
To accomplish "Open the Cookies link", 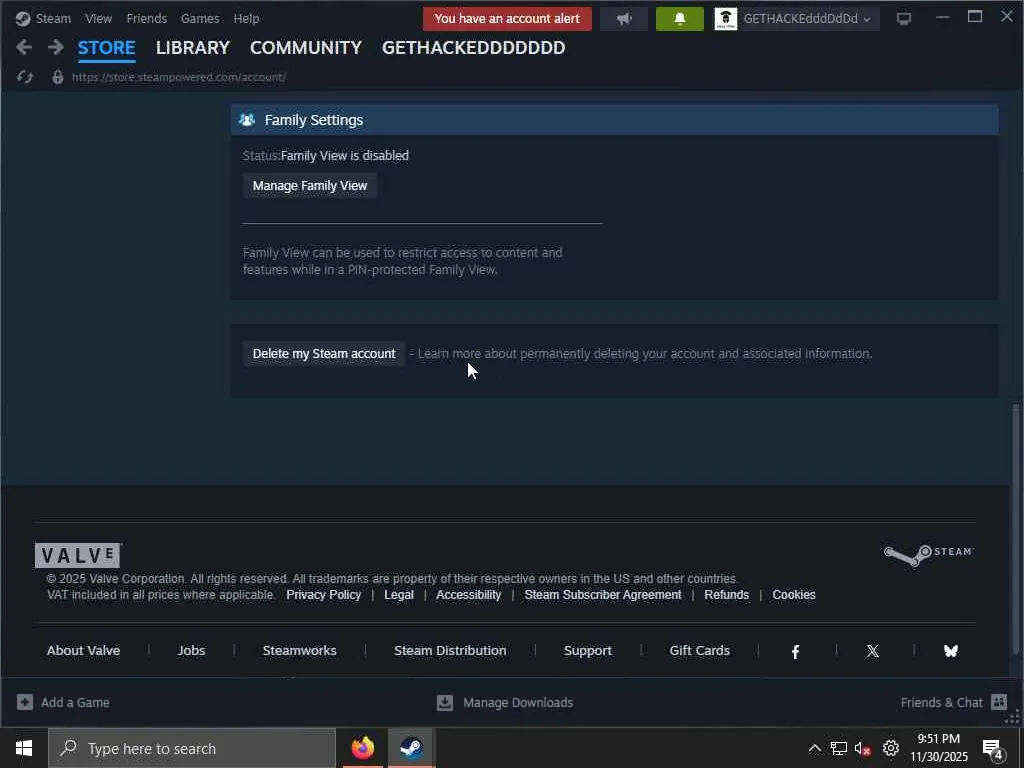I will [x=793, y=595].
